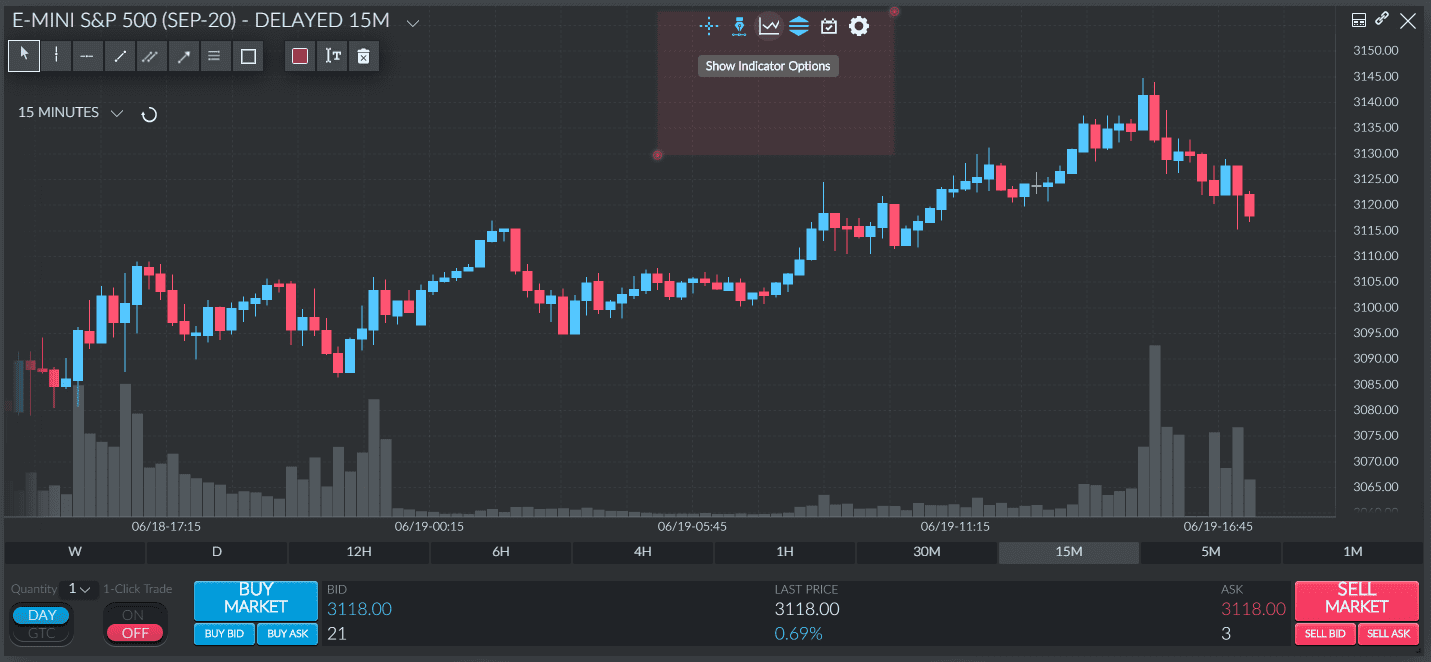Image resolution: width=1431 pixels, height=662 pixels.
Task: Open the chart Settings gear
Action: pos(858,26)
